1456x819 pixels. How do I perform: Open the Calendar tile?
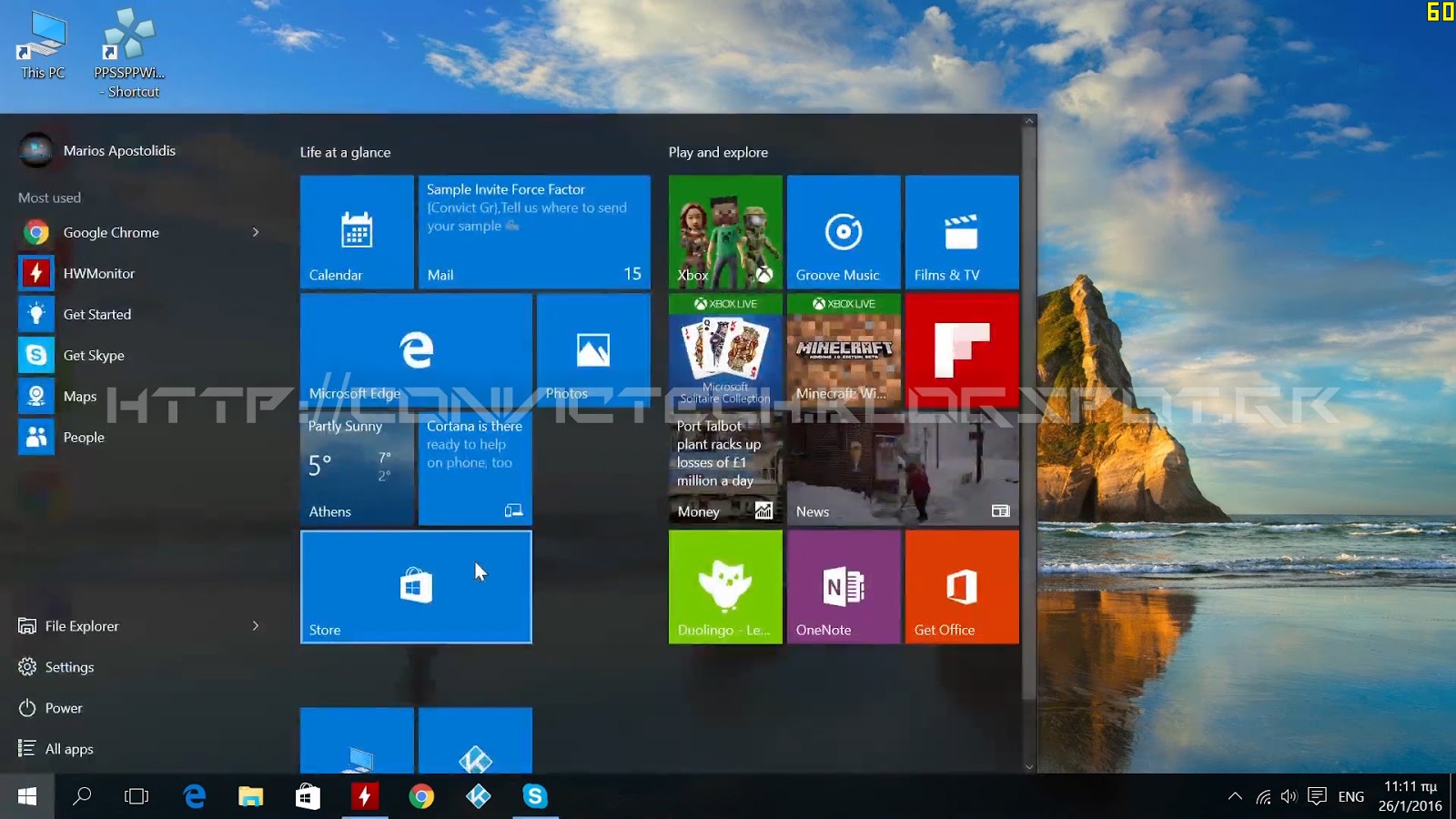pyautogui.click(x=357, y=232)
